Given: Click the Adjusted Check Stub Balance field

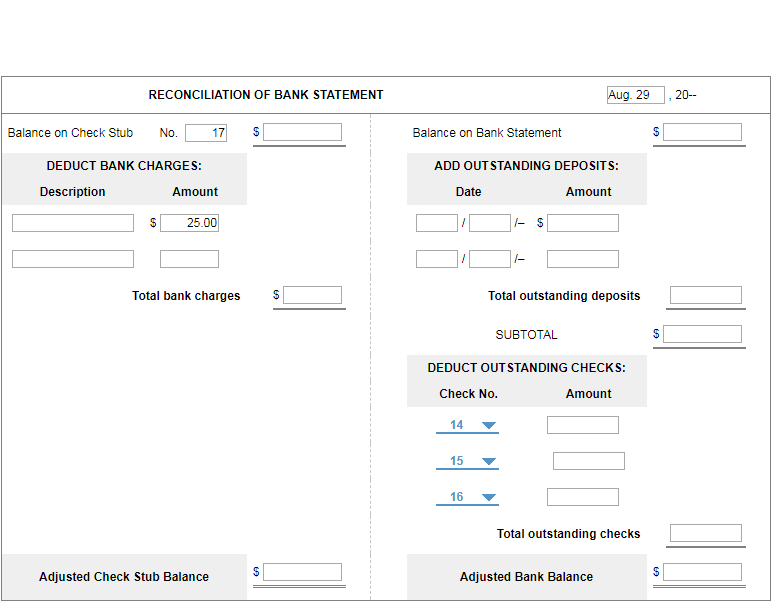Looking at the screenshot, I should [302, 572].
